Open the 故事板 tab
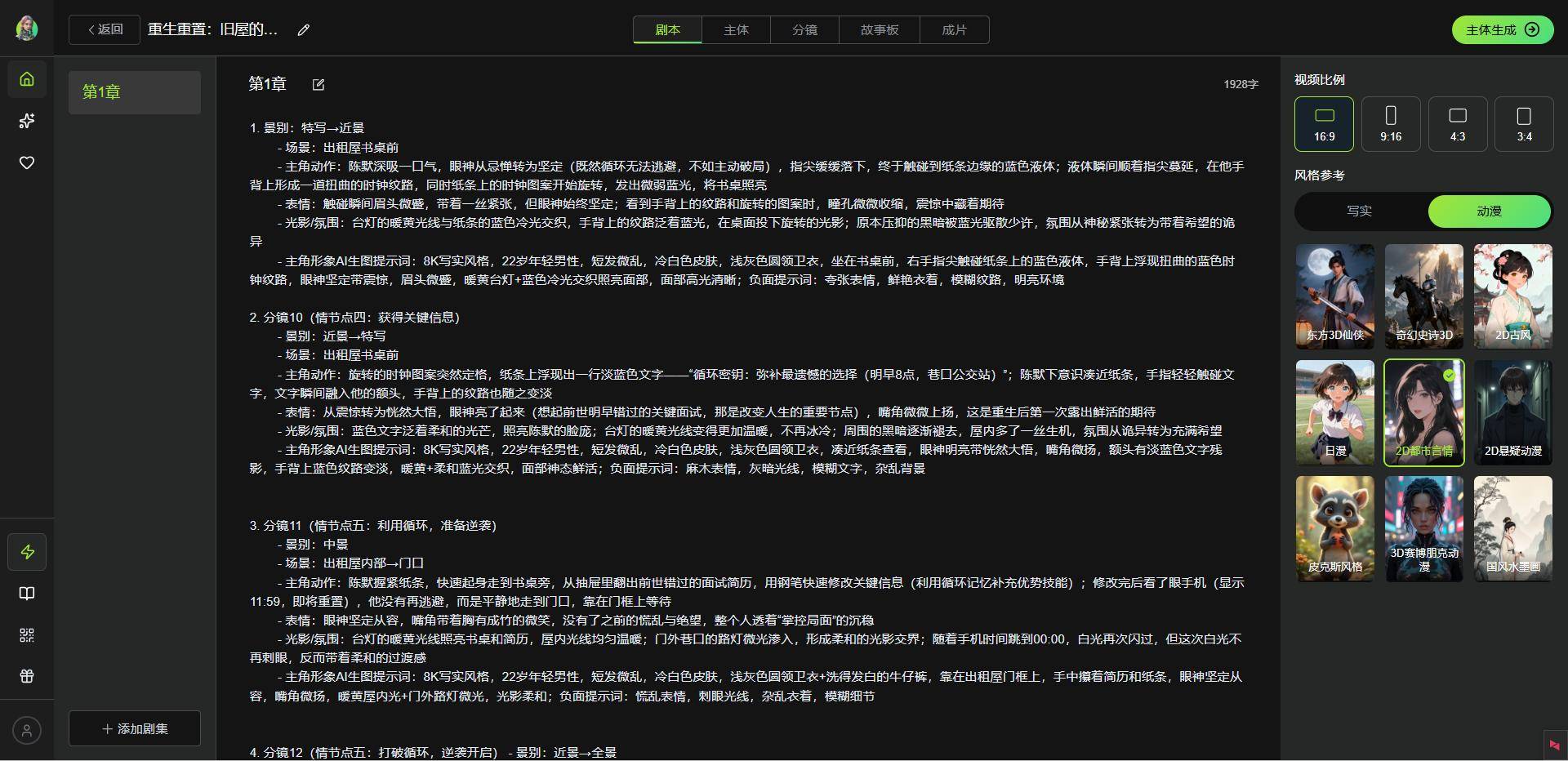1568x761 pixels. coord(880,30)
